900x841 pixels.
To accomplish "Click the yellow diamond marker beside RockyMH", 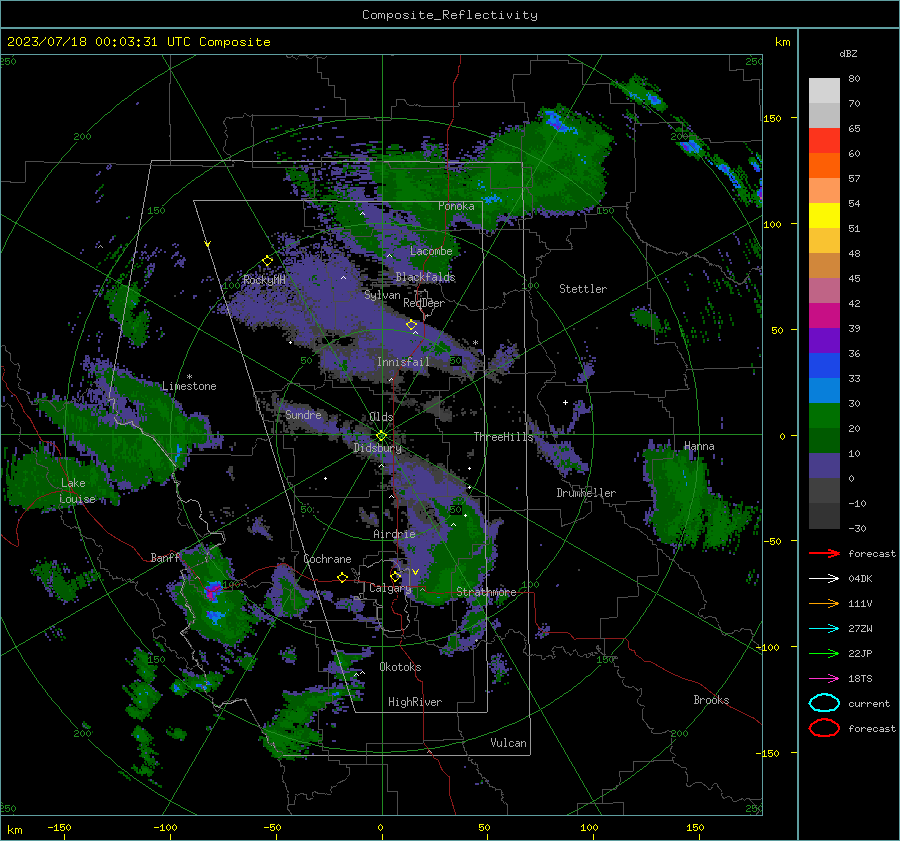I will [x=267, y=261].
